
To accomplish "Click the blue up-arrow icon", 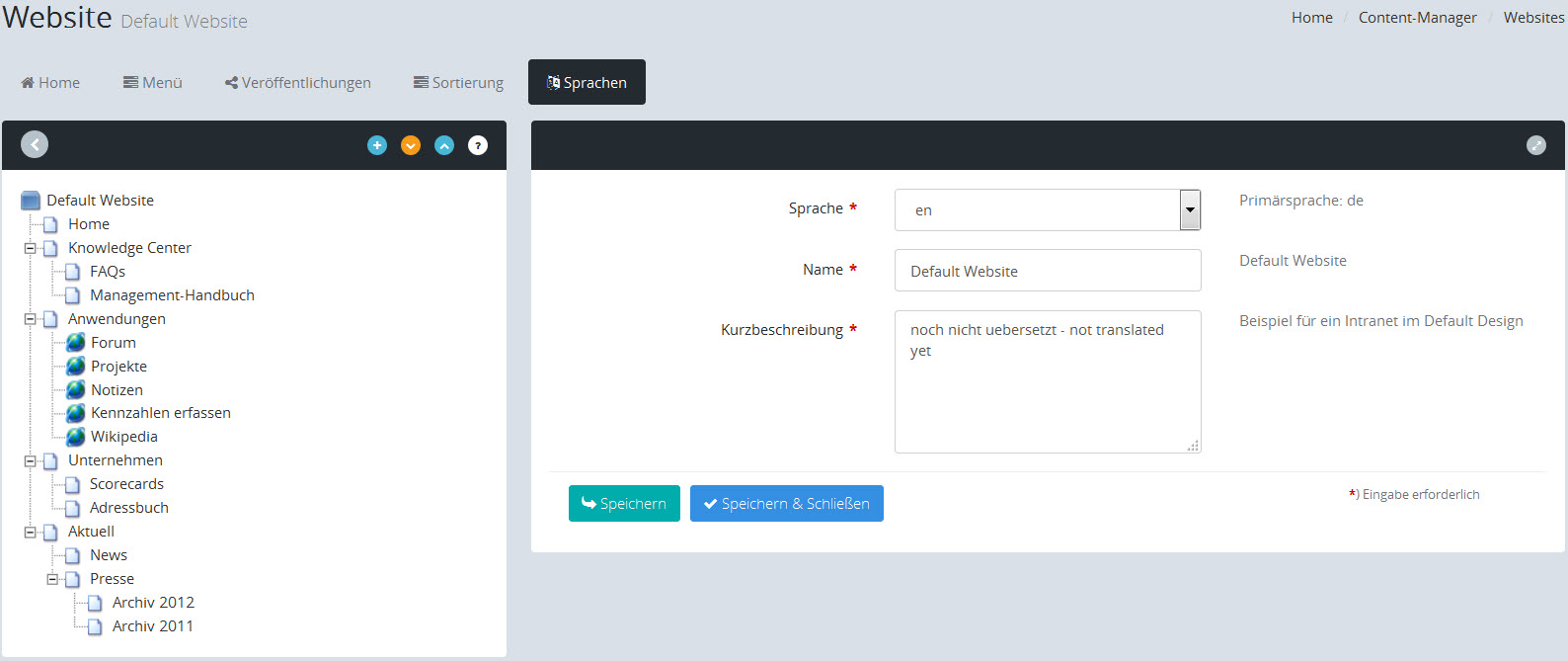I will (x=444, y=145).
